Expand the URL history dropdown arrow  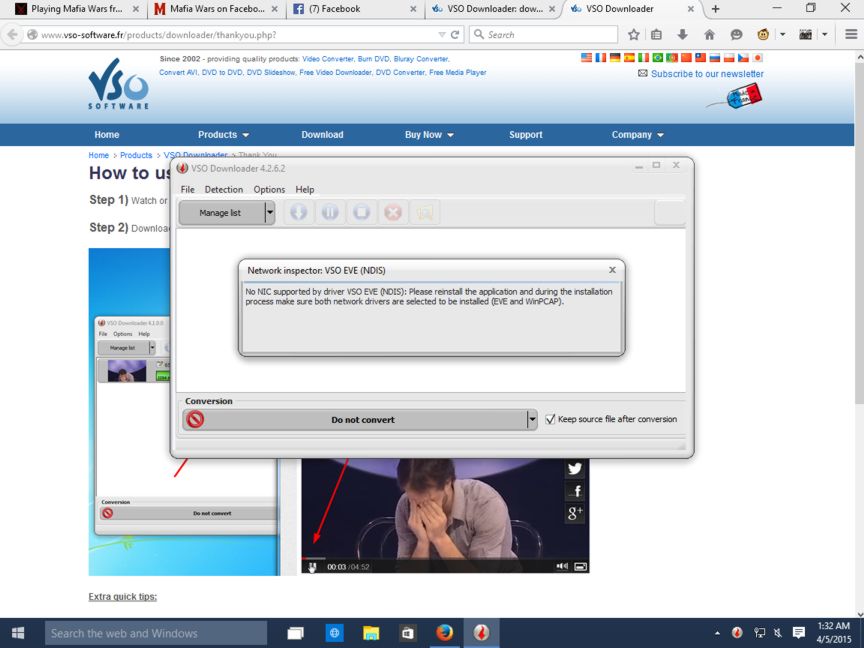tap(442, 35)
